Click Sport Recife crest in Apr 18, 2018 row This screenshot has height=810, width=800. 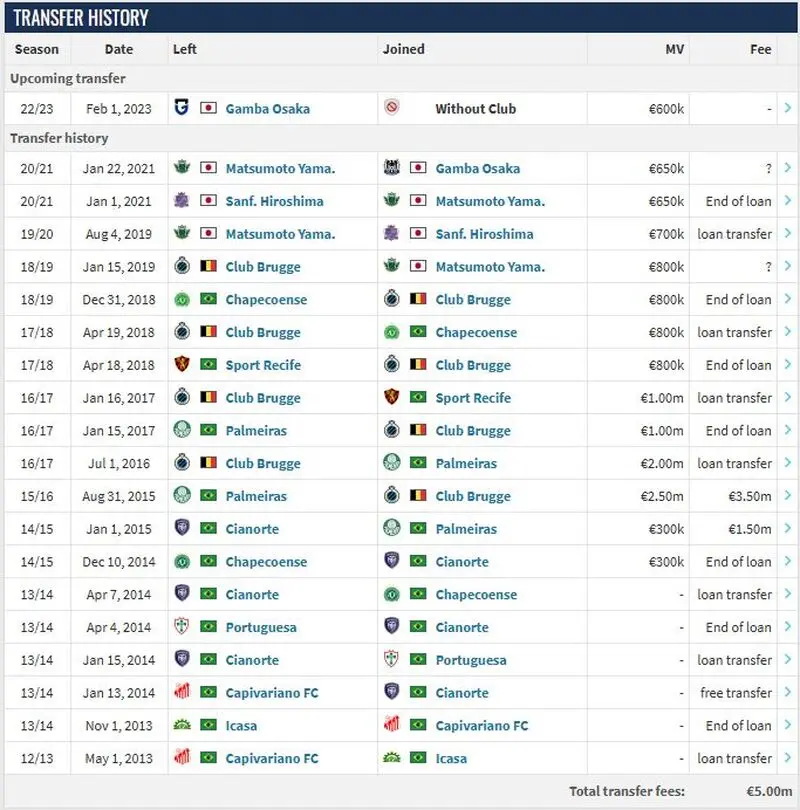181,364
